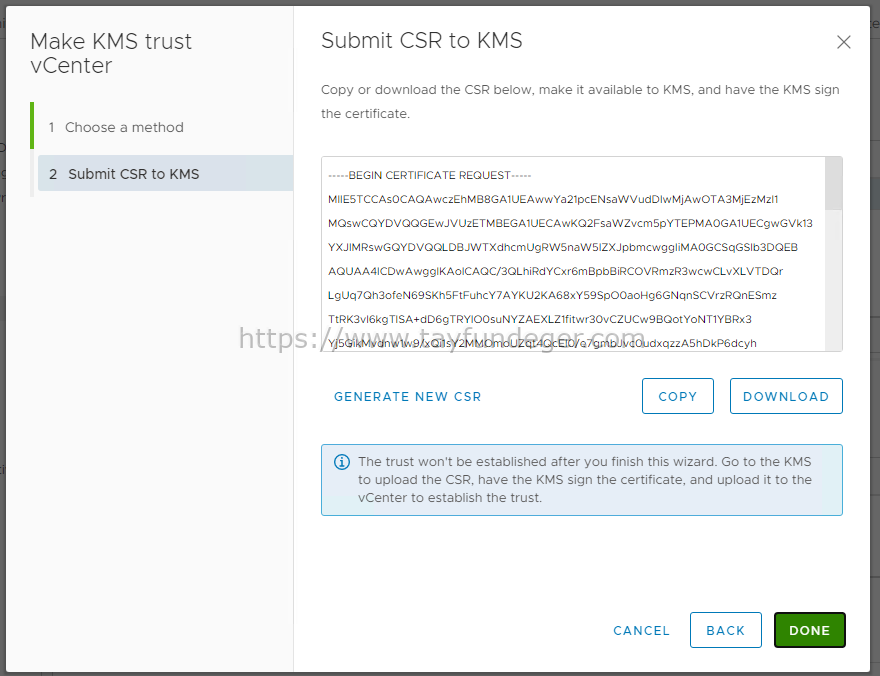Image resolution: width=880 pixels, height=676 pixels.
Task: Click the BEGIN CERTIFICATE REQUEST line
Action: coord(429,176)
